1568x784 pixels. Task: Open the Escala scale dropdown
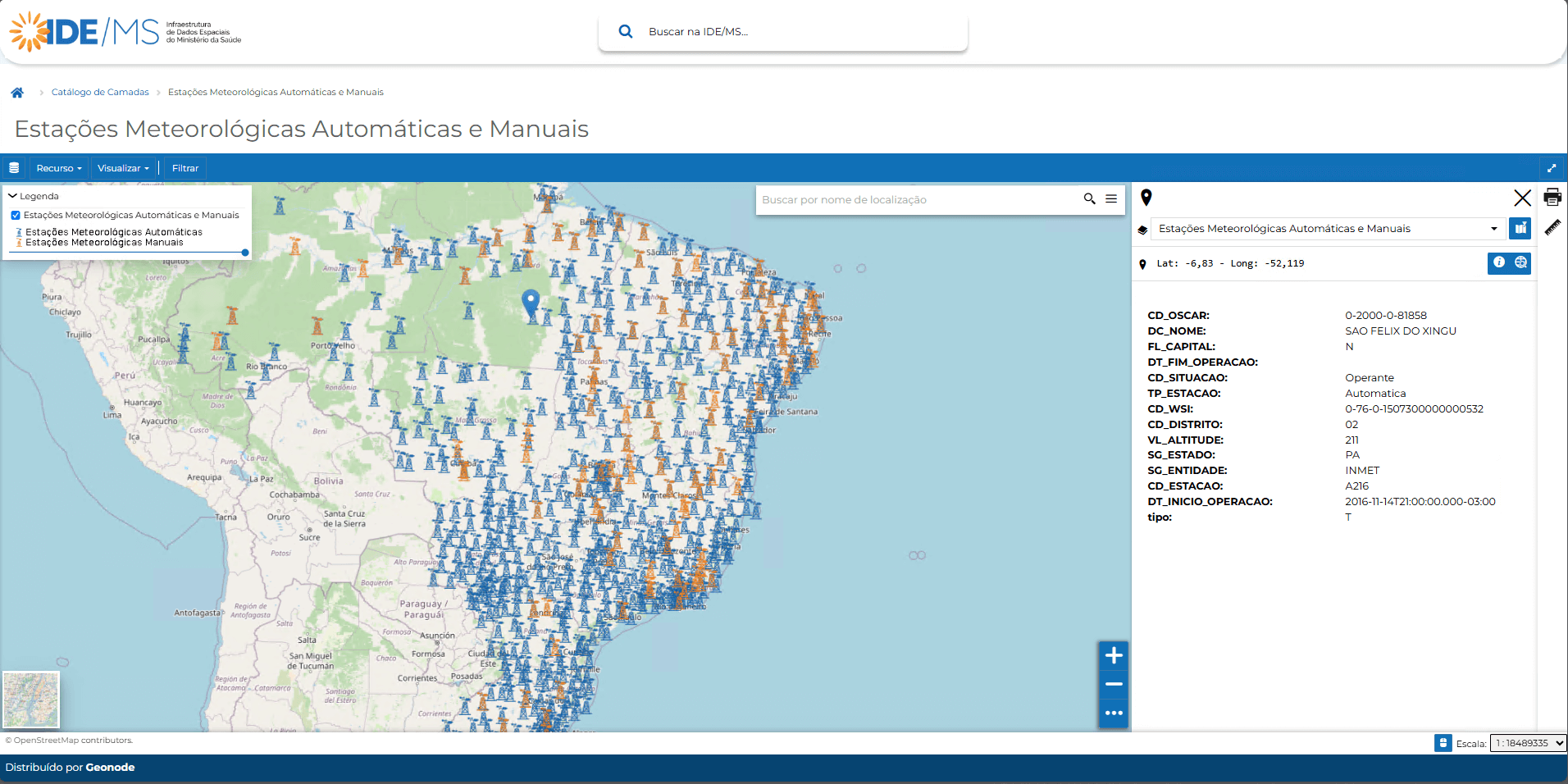(x=1527, y=743)
